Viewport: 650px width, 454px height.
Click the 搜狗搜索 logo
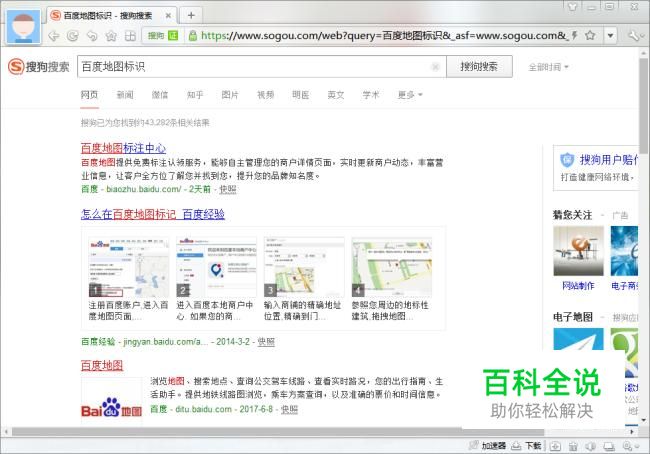click(x=39, y=66)
